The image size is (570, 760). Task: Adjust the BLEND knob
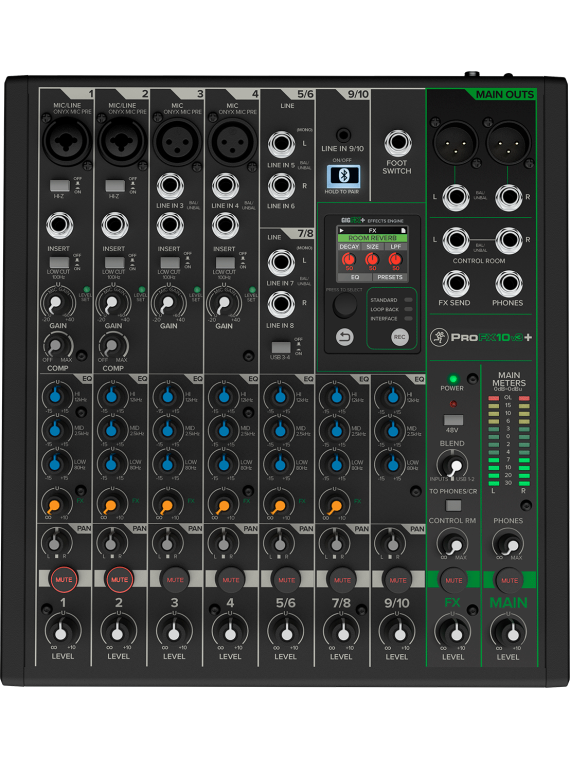click(x=452, y=465)
